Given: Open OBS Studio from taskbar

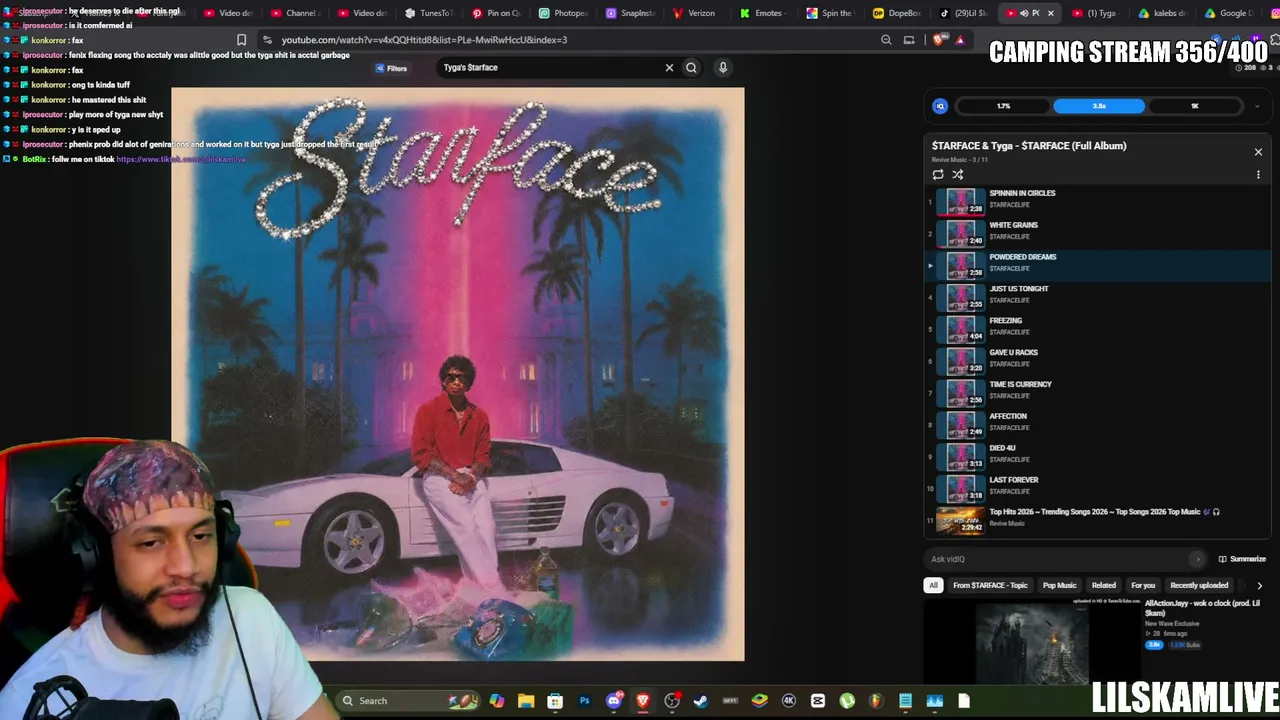Looking at the screenshot, I should click(x=672, y=701).
